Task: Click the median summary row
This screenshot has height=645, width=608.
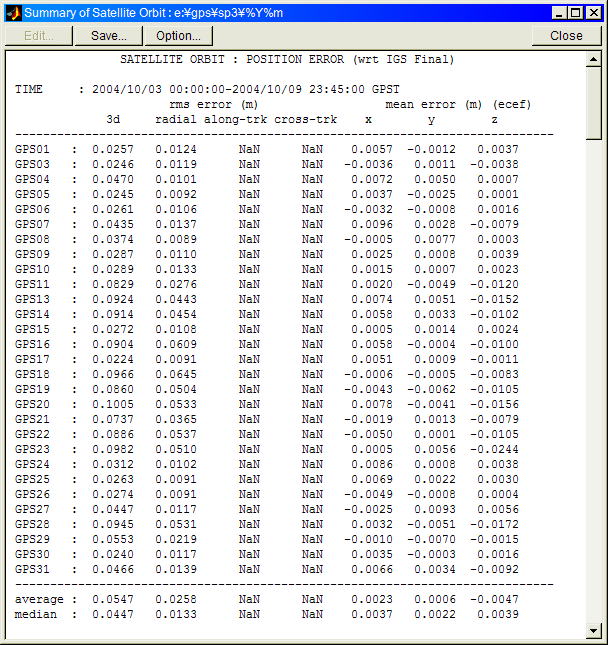Action: point(270,614)
